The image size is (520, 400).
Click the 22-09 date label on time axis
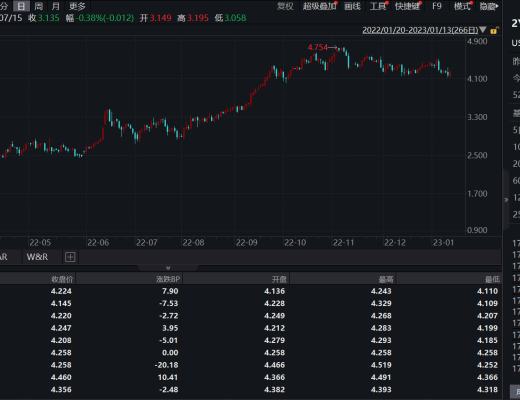246,243
